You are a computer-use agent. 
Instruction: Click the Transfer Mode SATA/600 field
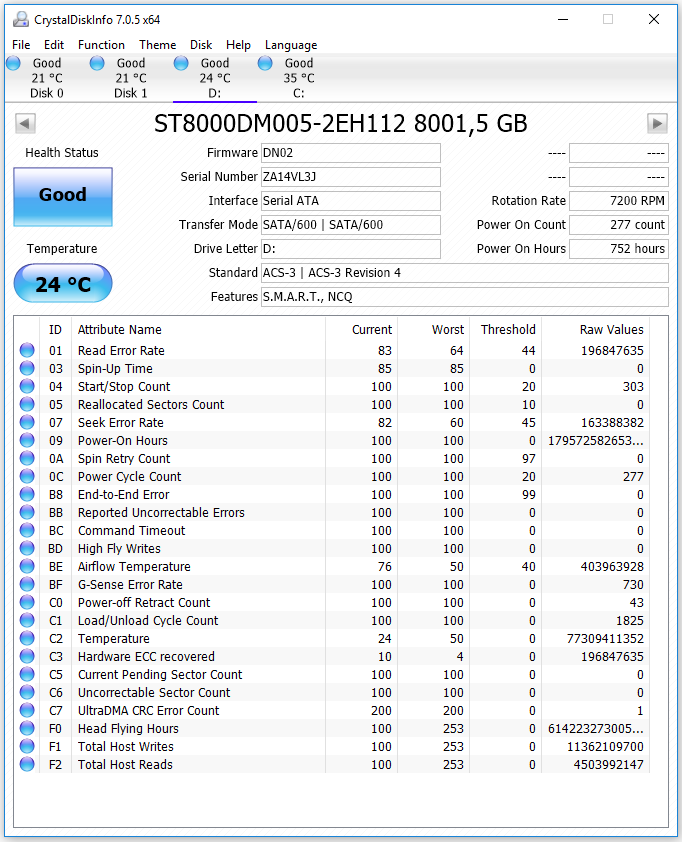click(351, 225)
